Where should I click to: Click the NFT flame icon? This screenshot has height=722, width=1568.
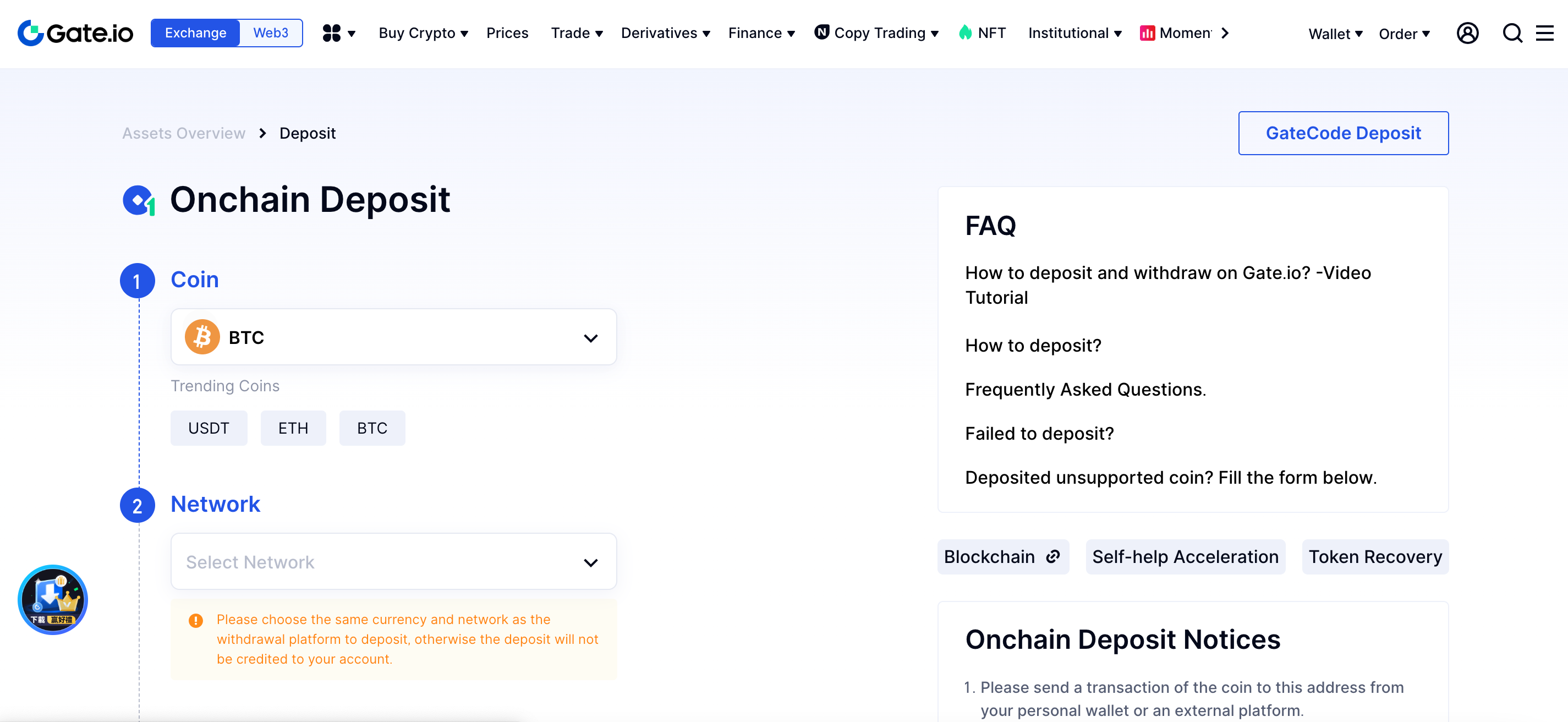click(966, 32)
